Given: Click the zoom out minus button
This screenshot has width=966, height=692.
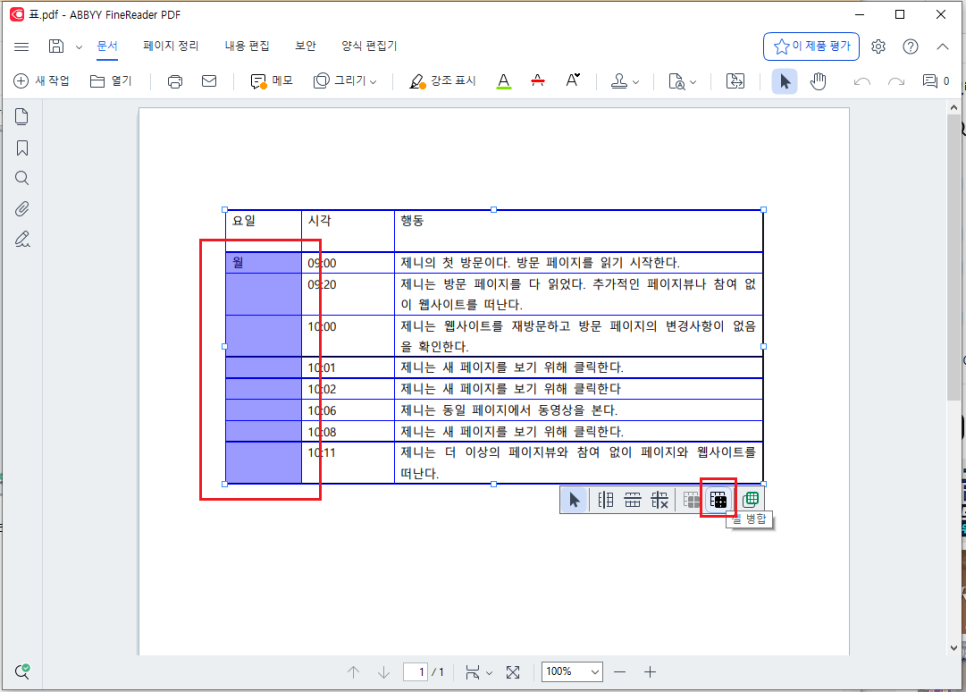Looking at the screenshot, I should (620, 672).
